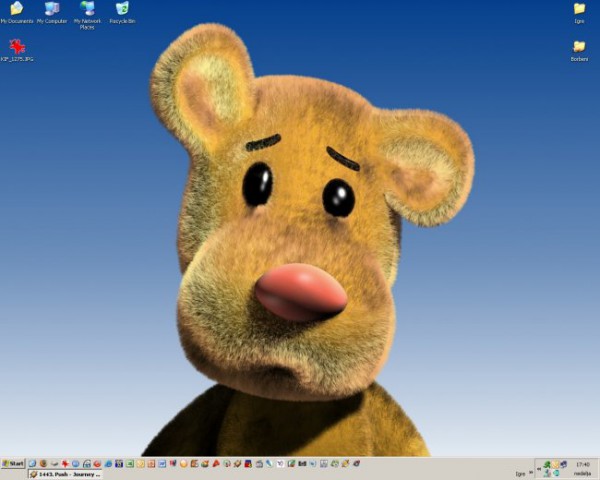Image resolution: width=600 pixels, height=480 pixels.
Task: Open the Borbeni folder on desktop
Action: [x=579, y=51]
